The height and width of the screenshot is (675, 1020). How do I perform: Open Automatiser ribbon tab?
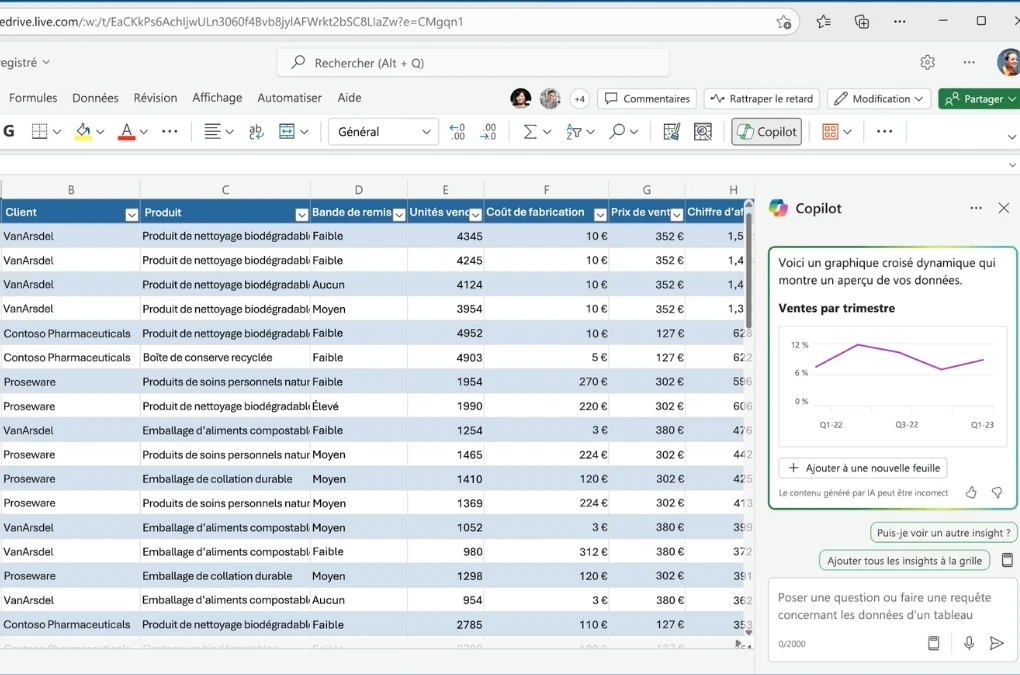[289, 98]
